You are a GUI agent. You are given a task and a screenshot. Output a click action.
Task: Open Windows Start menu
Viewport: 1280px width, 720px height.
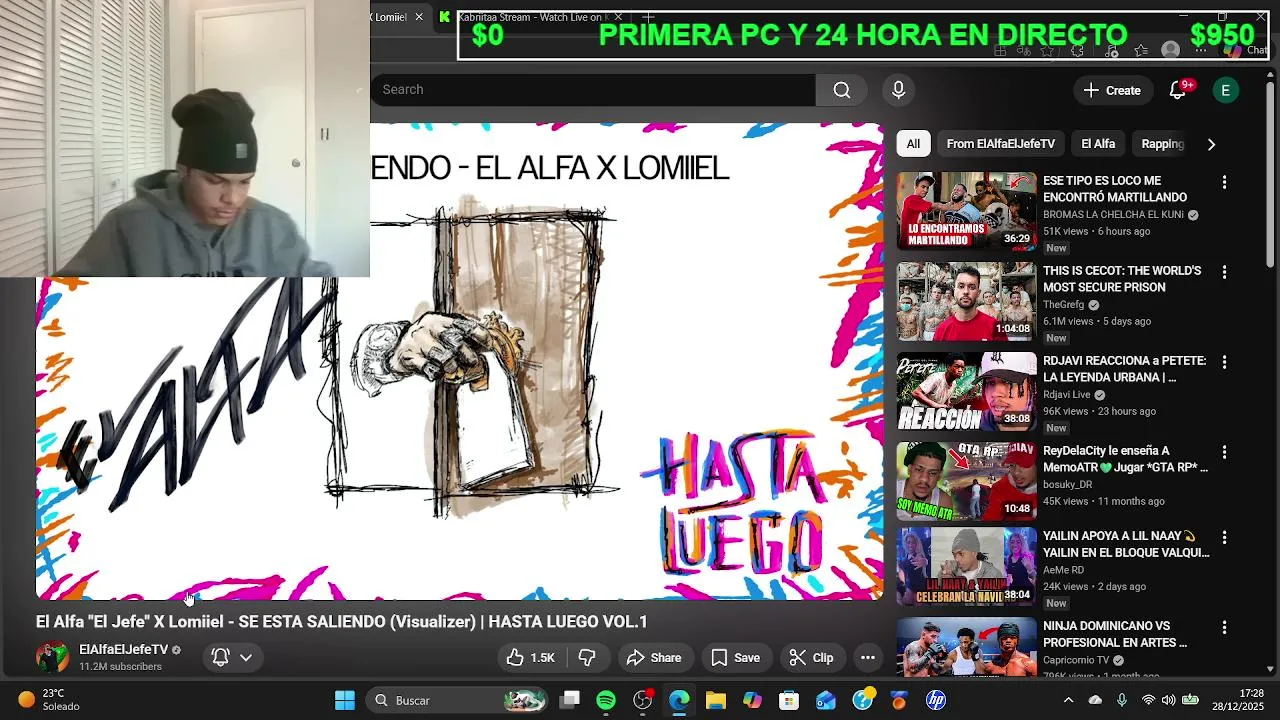344,700
